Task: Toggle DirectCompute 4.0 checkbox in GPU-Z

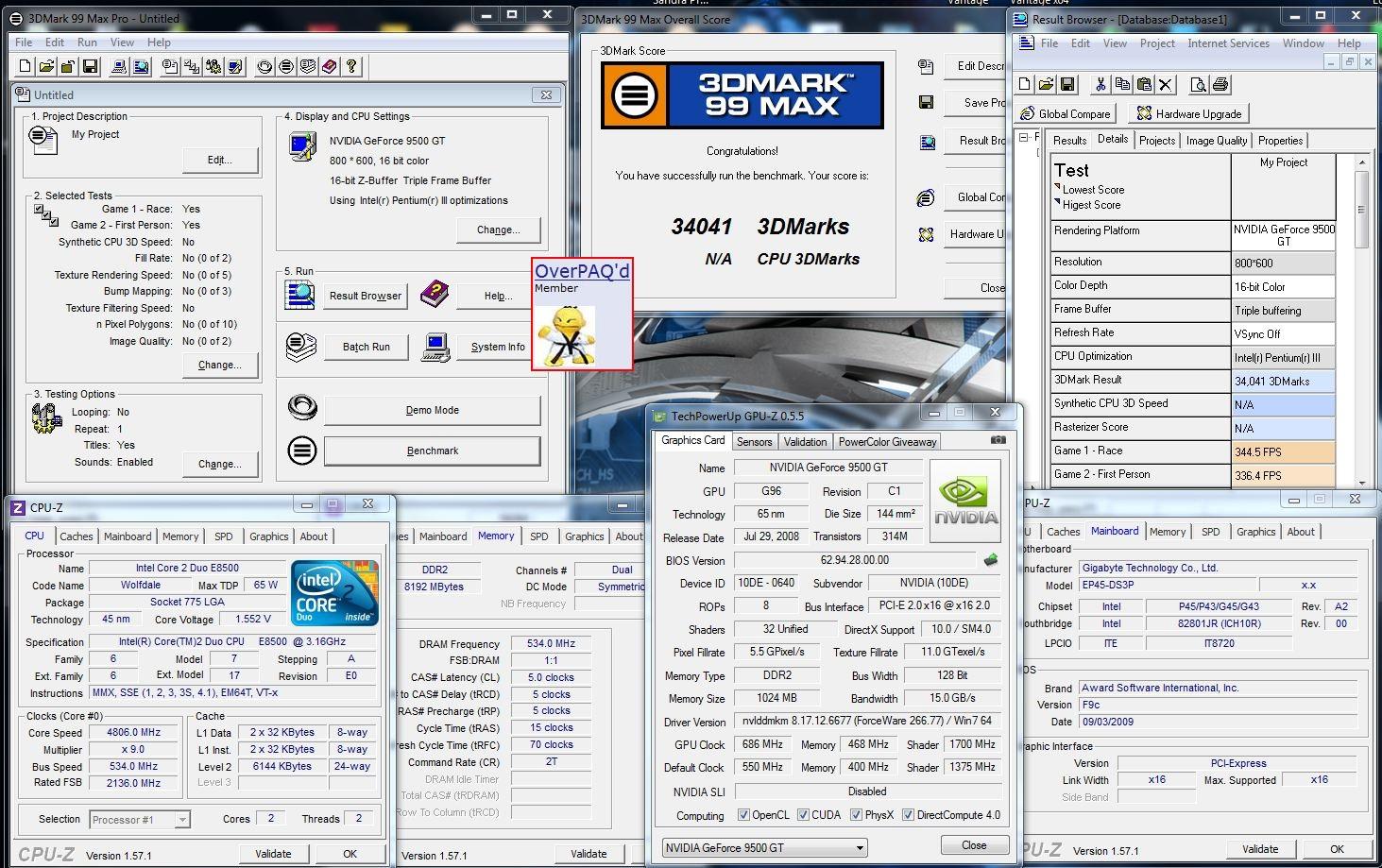Action: click(908, 815)
